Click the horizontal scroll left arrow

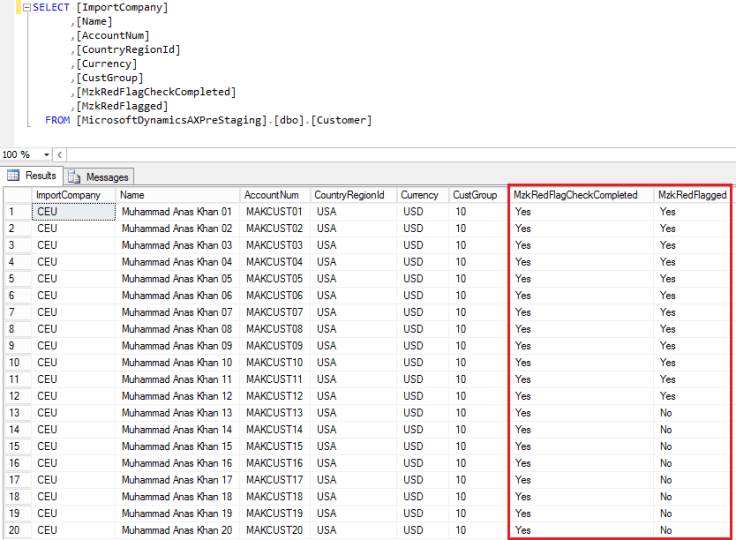(x=59, y=155)
